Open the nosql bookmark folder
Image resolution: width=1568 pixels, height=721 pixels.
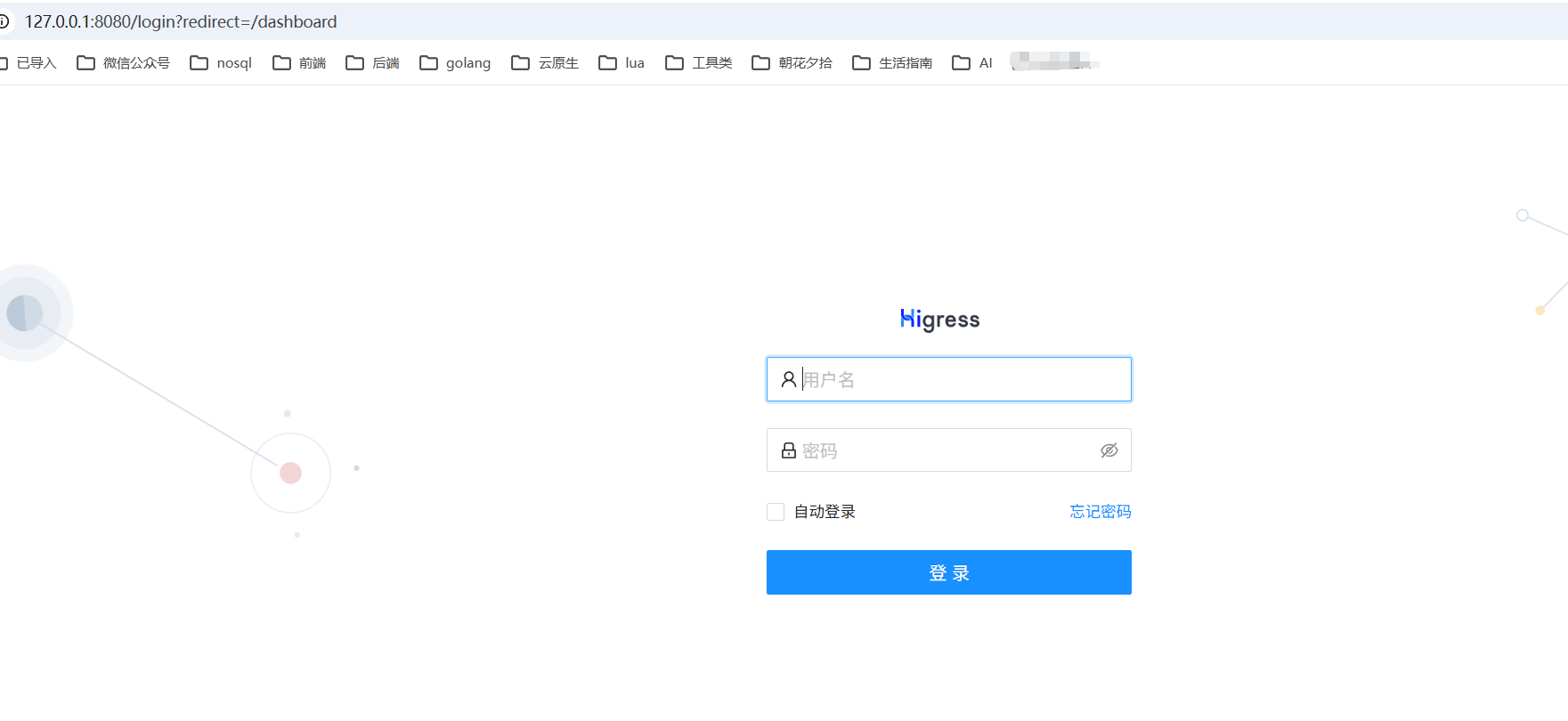[x=222, y=63]
